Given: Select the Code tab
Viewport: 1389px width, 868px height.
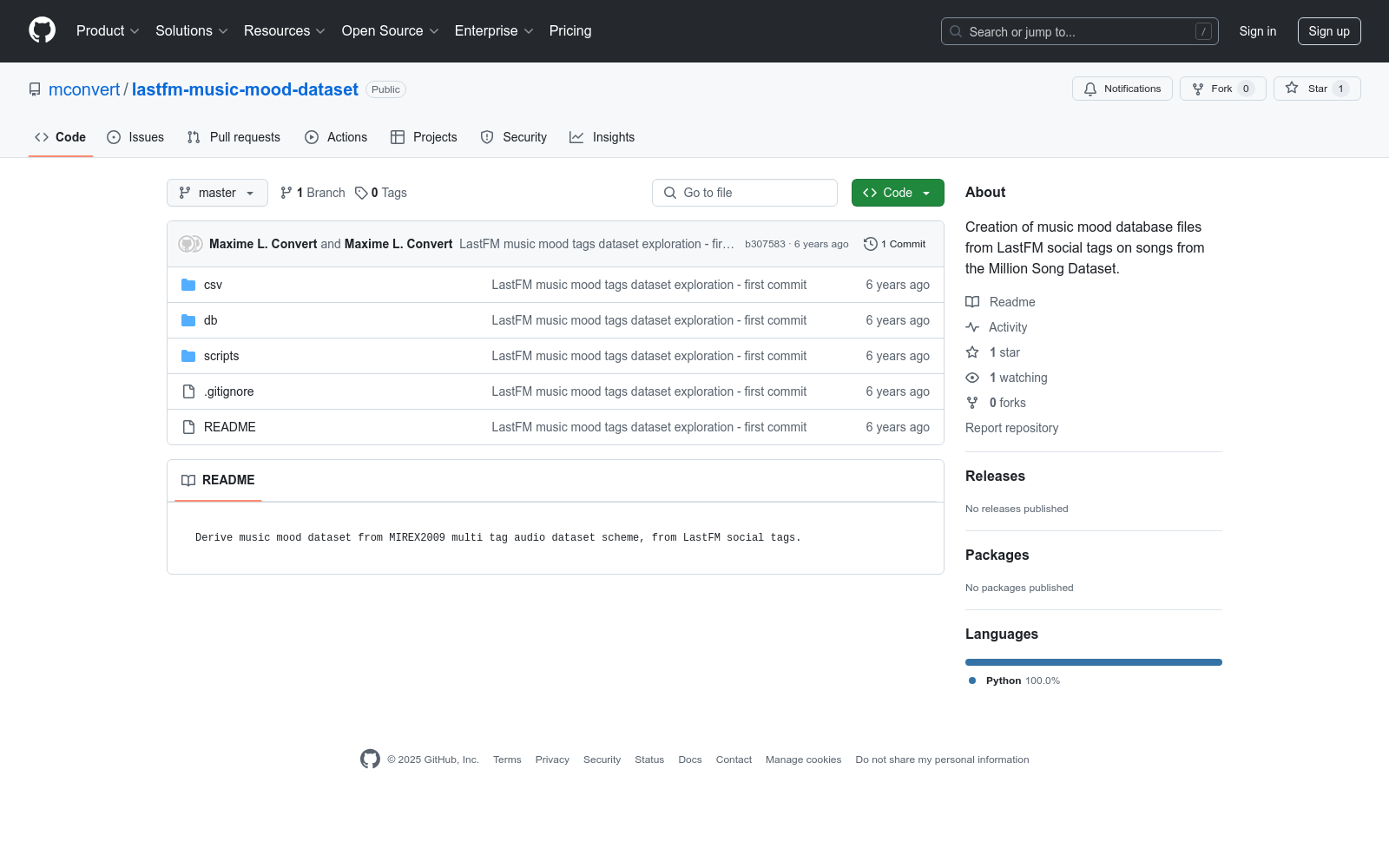Looking at the screenshot, I should (x=61, y=137).
